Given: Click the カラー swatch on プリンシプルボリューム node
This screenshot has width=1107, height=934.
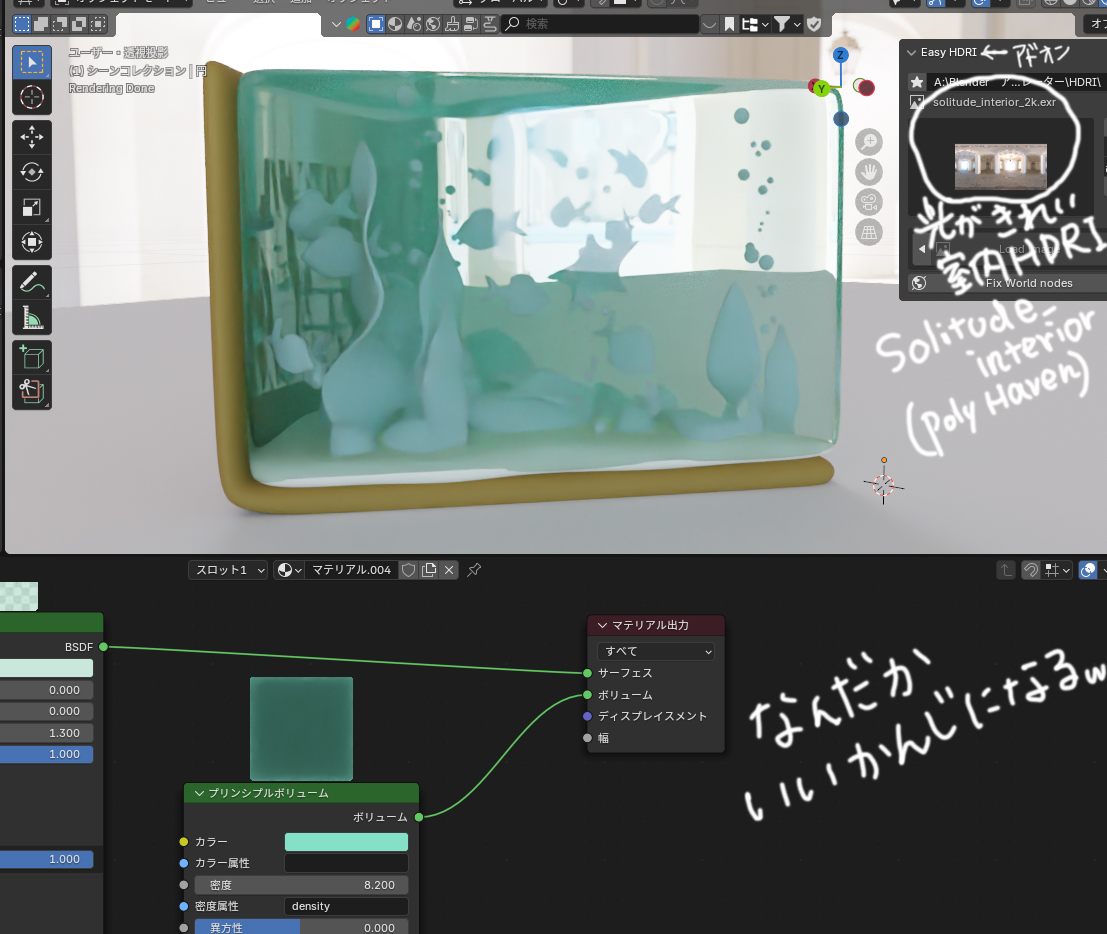Looking at the screenshot, I should pyautogui.click(x=345, y=841).
